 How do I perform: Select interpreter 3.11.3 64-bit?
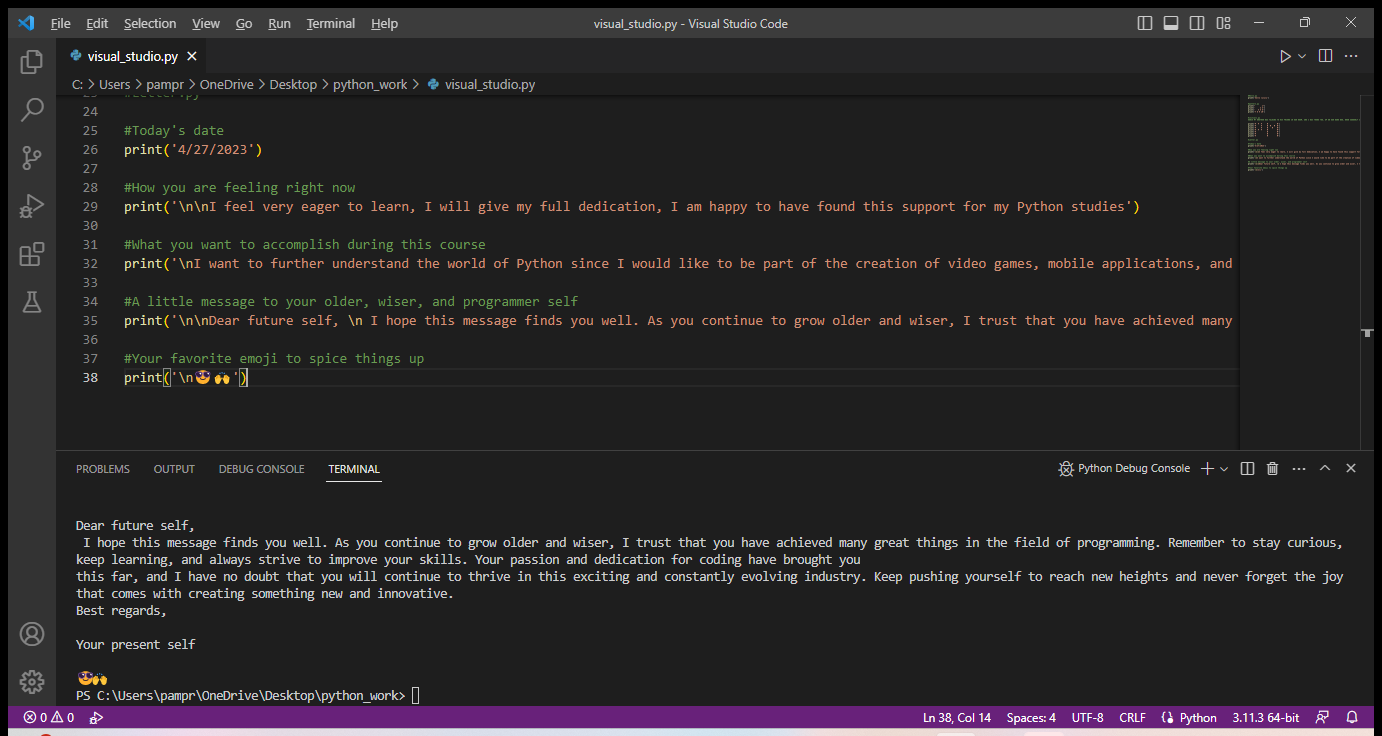(1265, 717)
